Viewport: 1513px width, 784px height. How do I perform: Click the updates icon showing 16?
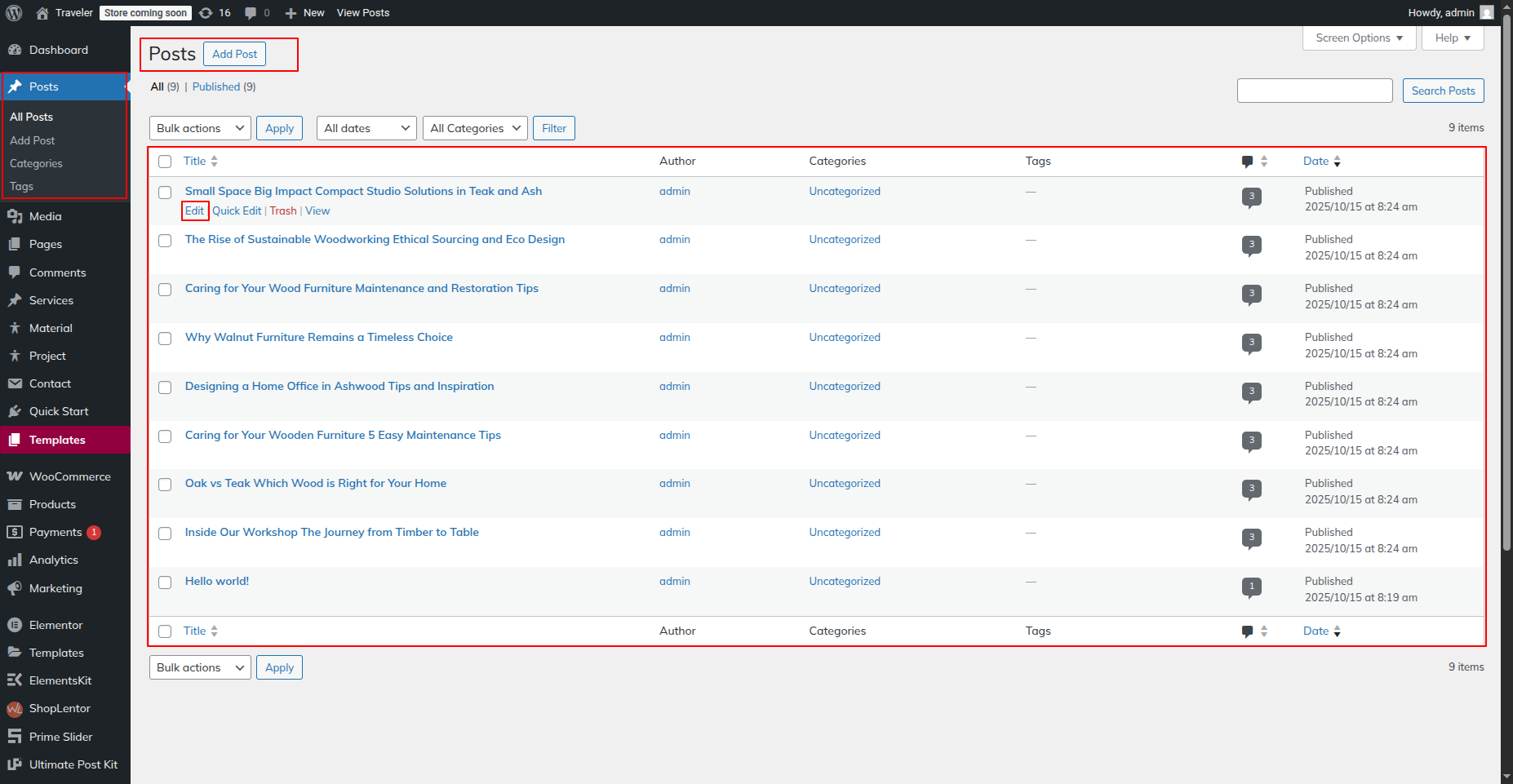pyautogui.click(x=206, y=13)
